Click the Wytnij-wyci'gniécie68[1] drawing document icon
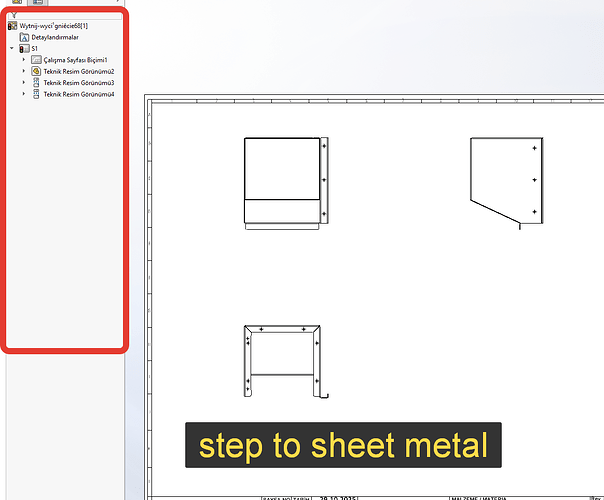The image size is (604, 500). click(13, 26)
